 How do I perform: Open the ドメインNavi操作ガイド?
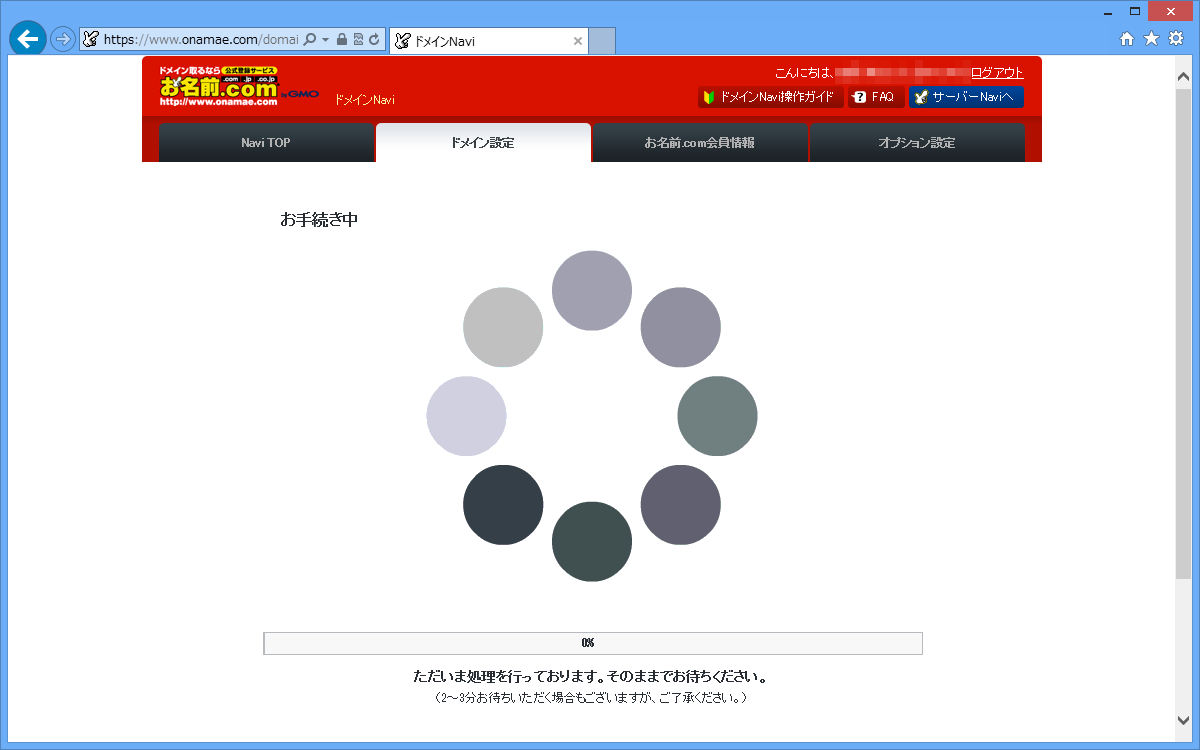coord(772,96)
